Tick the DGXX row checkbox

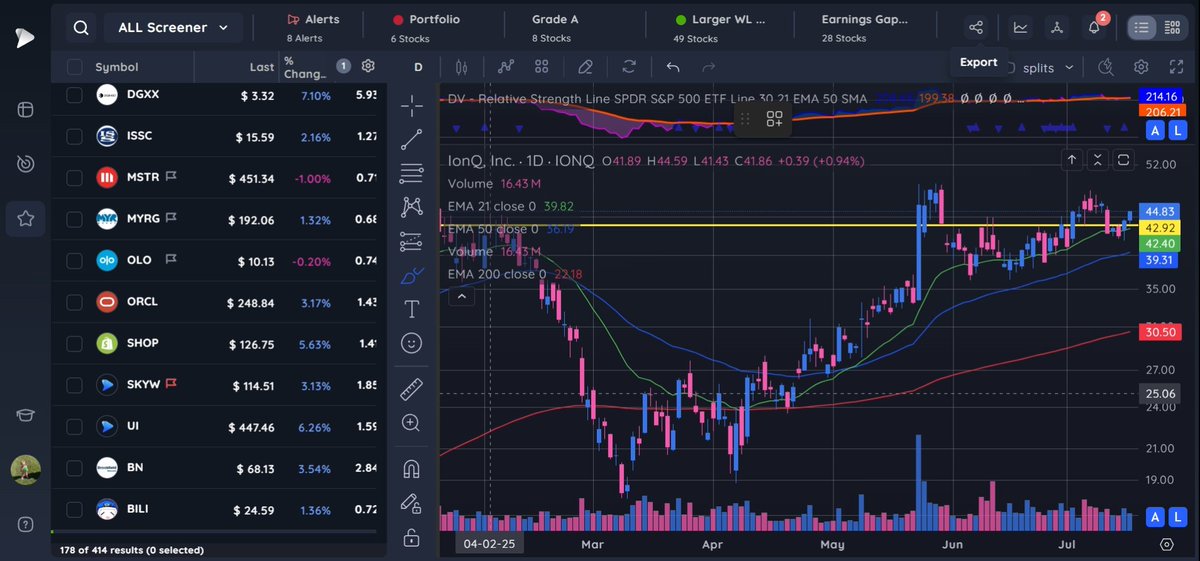[x=74, y=94]
